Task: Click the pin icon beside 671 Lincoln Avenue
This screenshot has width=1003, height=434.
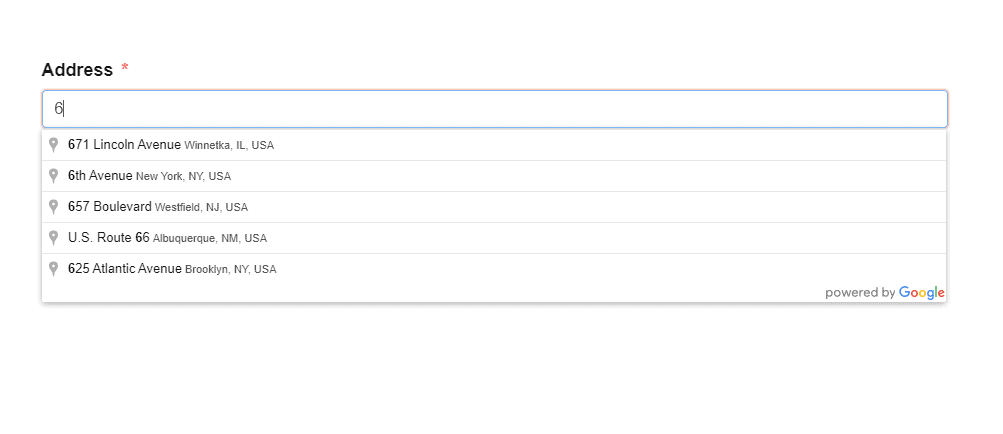Action: tap(53, 145)
